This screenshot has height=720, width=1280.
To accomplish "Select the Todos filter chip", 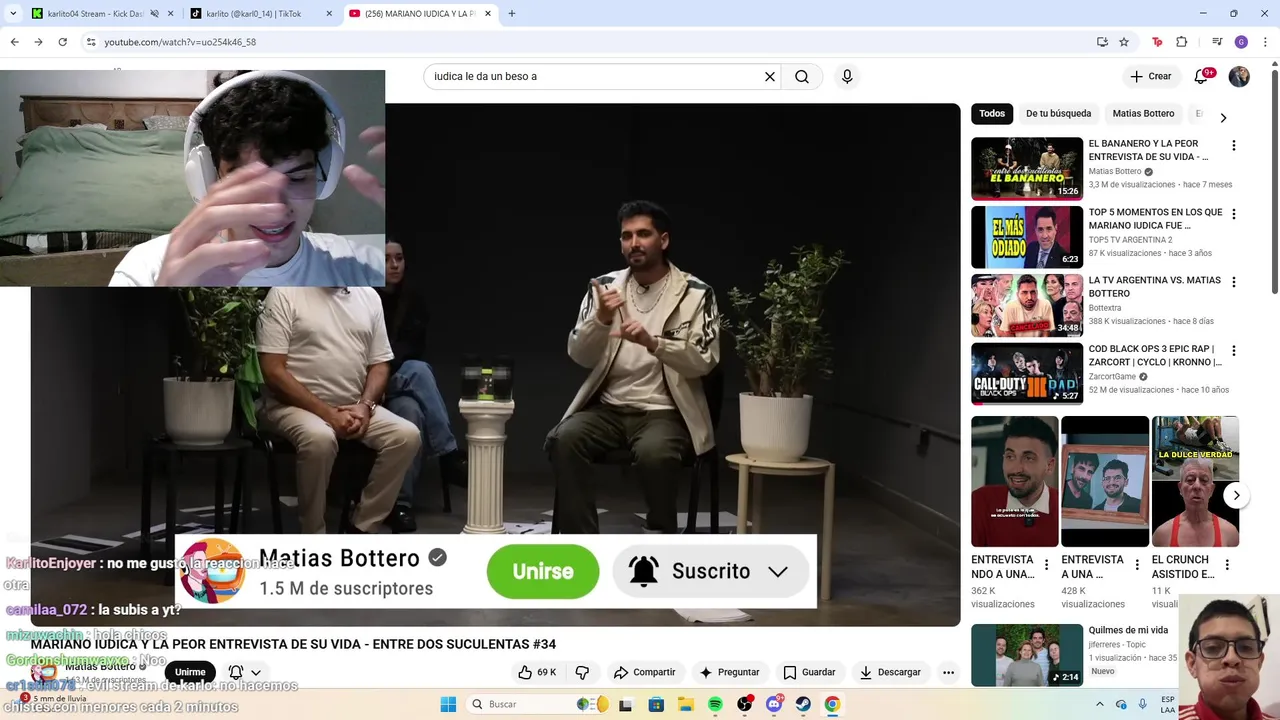I will click(992, 114).
